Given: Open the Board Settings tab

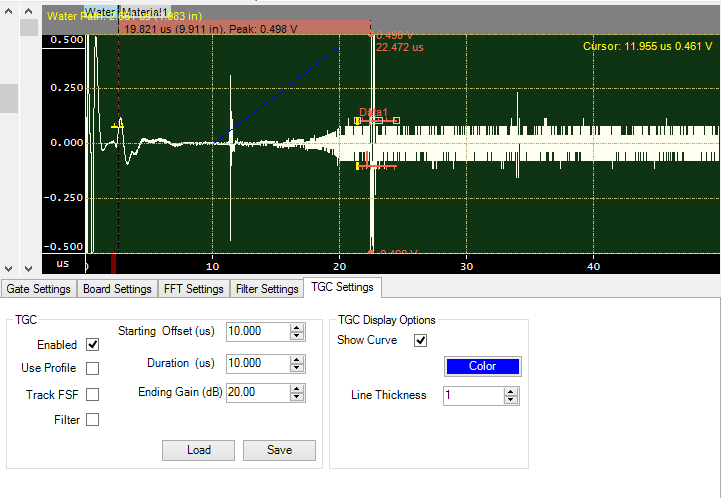Looking at the screenshot, I should [x=117, y=289].
